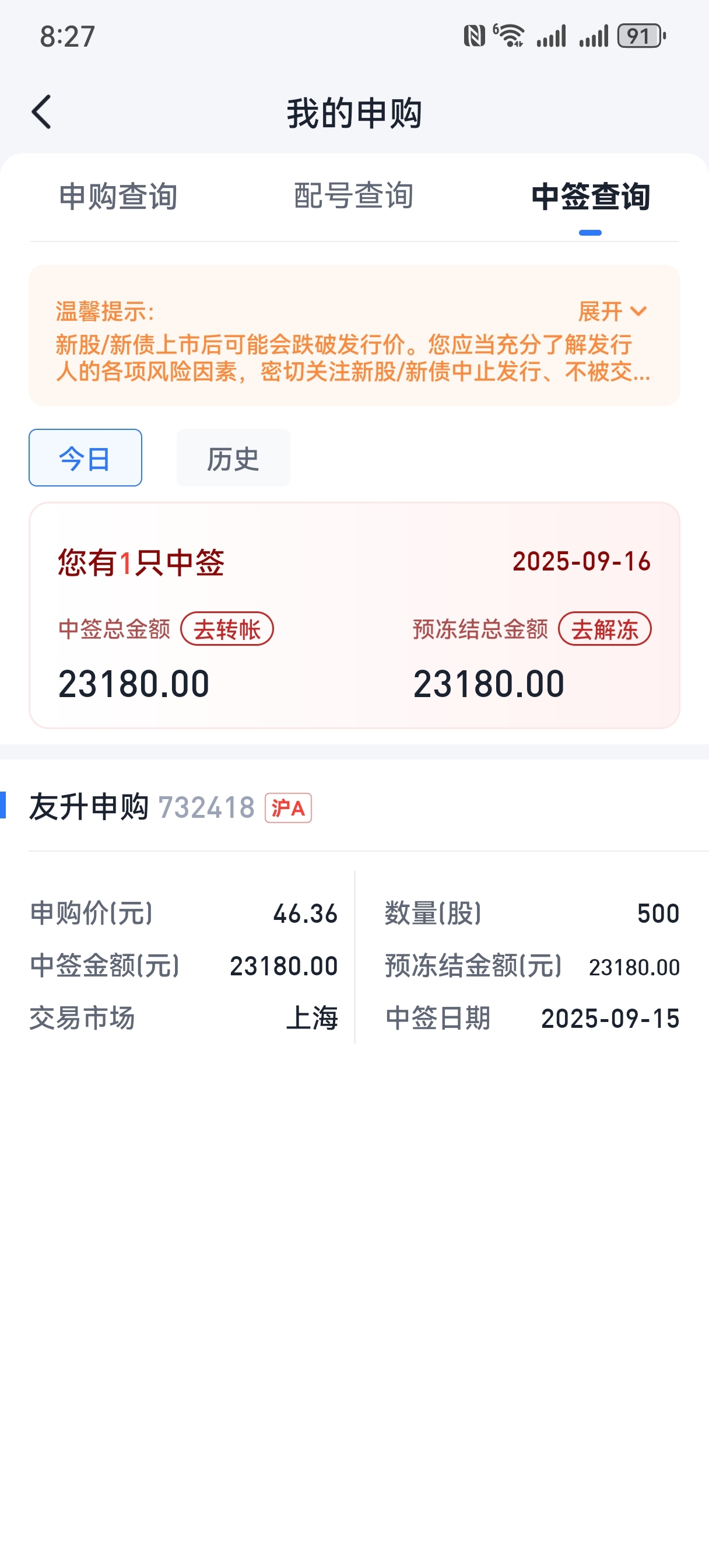Select the 今日 filter
Viewport: 709px width, 1568px height.
85,458
